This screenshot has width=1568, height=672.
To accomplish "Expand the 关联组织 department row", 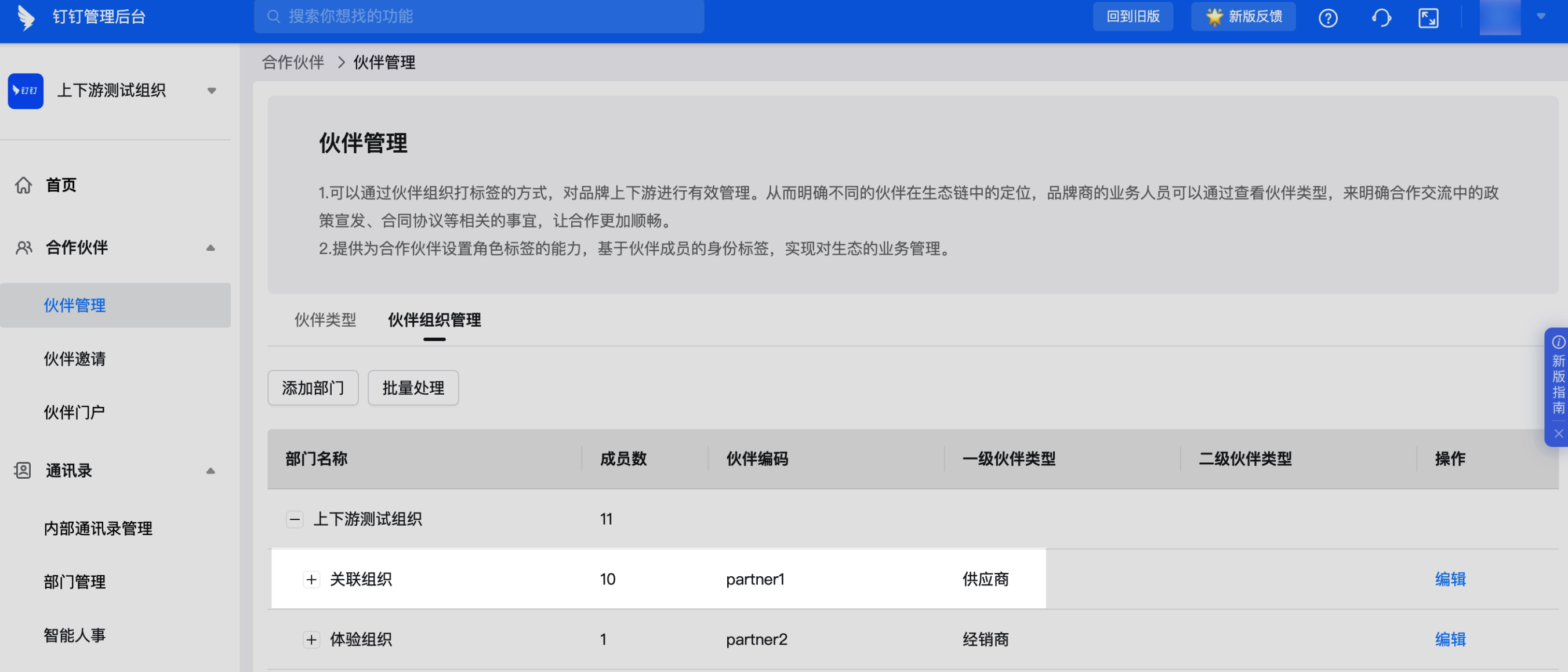I will (311, 579).
